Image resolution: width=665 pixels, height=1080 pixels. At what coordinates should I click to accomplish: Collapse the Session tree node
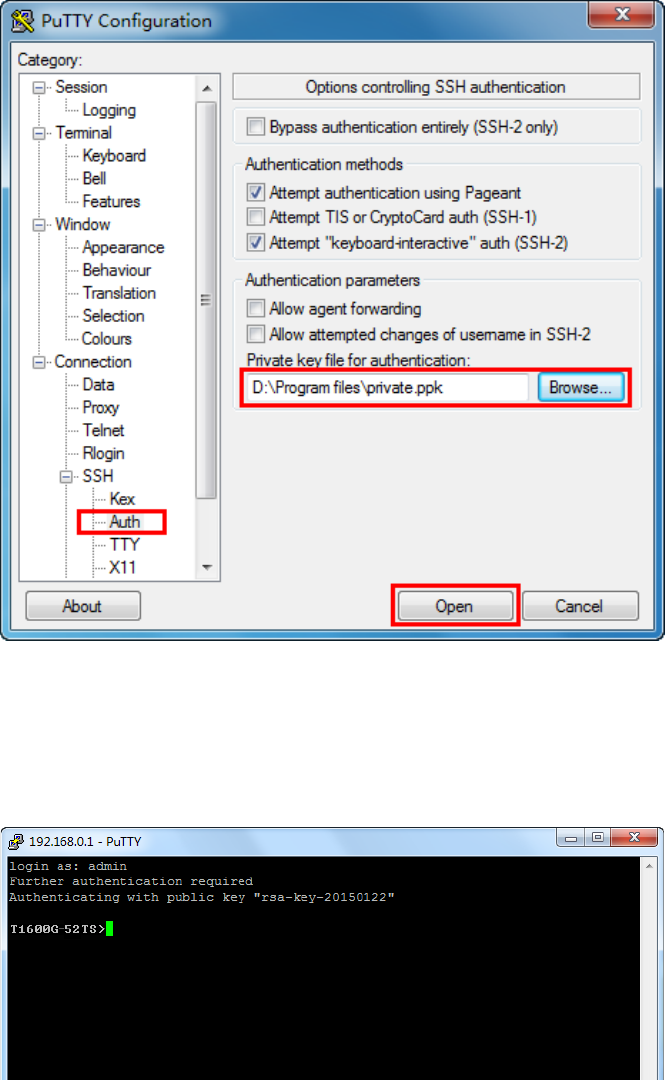[39, 87]
